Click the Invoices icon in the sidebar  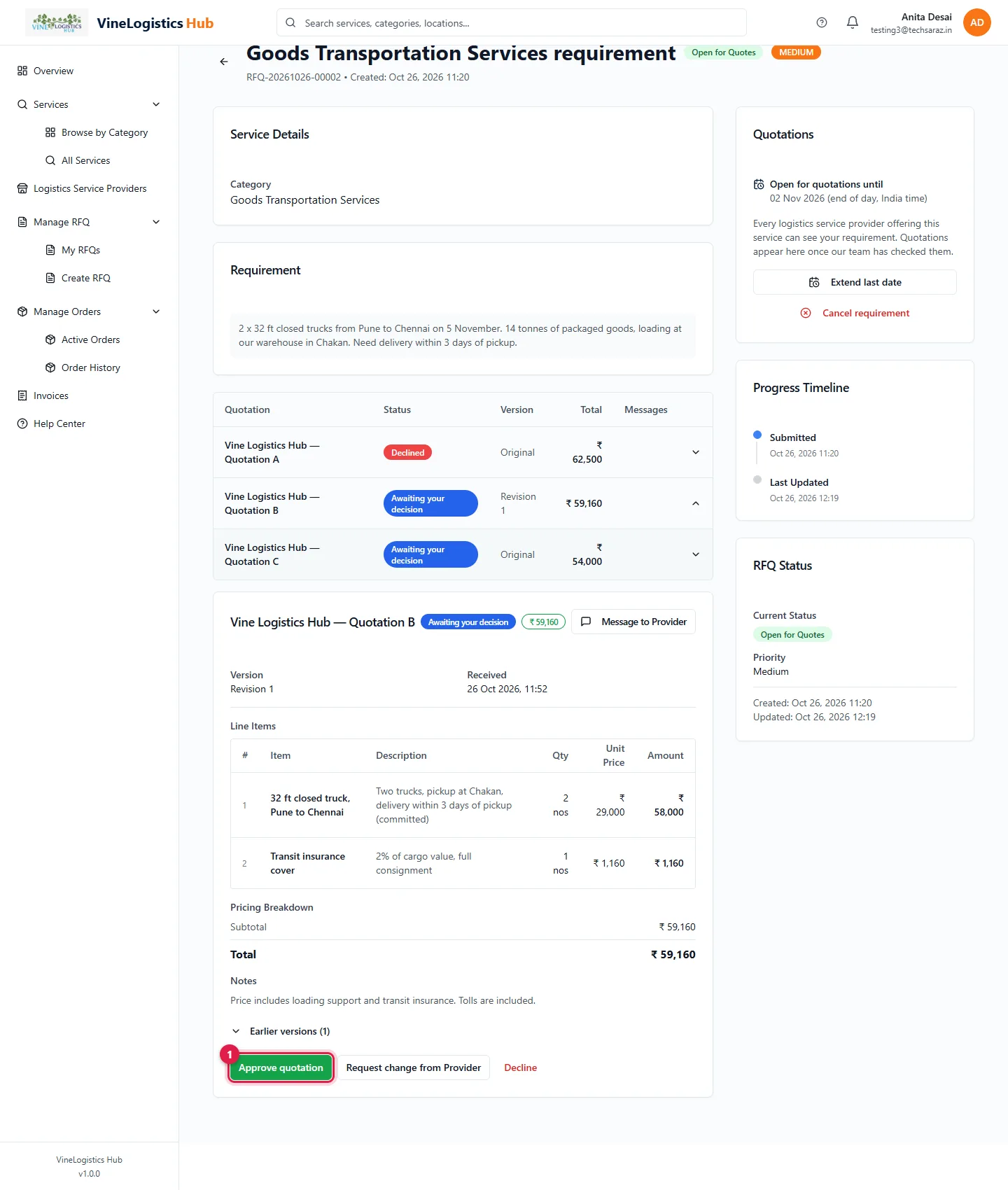pyautogui.click(x=22, y=395)
